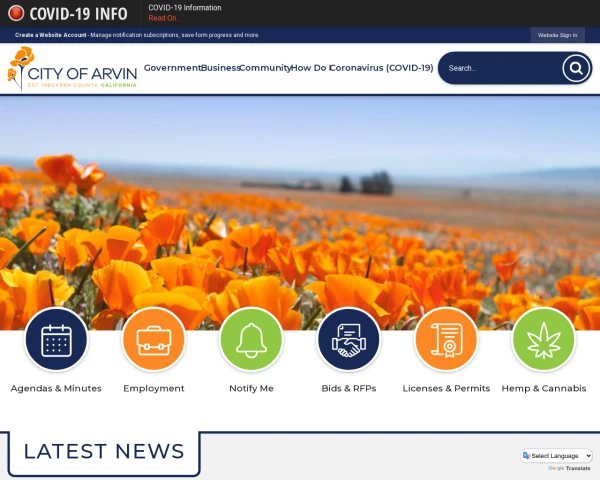Viewport: 600px width, 480px height.
Task: Click the Create a Website Account link
Action: (x=51, y=35)
